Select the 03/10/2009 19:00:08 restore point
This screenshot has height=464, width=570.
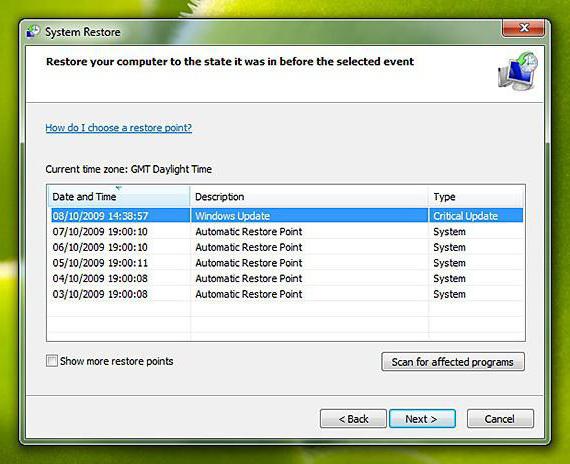[286, 294]
